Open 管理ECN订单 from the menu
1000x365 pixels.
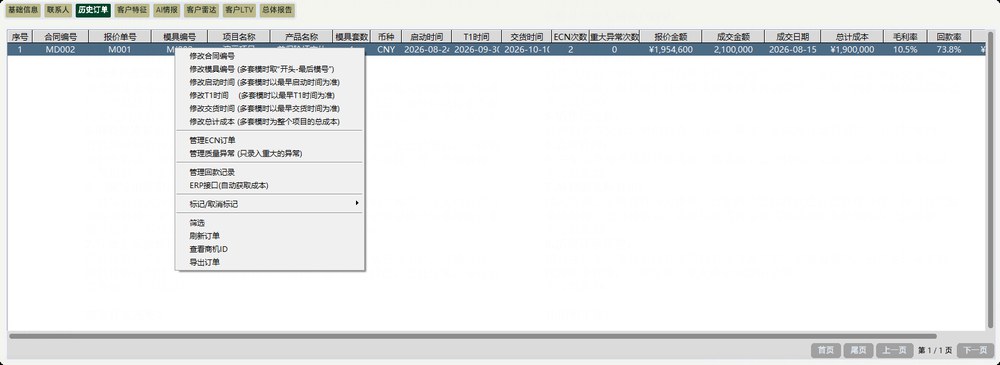point(270,140)
